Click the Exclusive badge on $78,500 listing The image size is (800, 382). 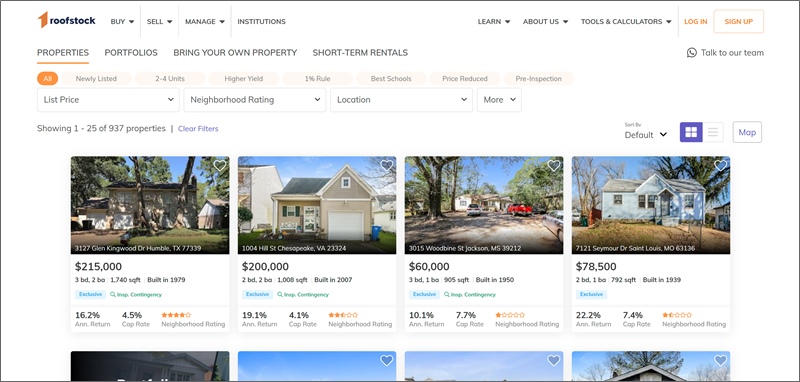(591, 294)
